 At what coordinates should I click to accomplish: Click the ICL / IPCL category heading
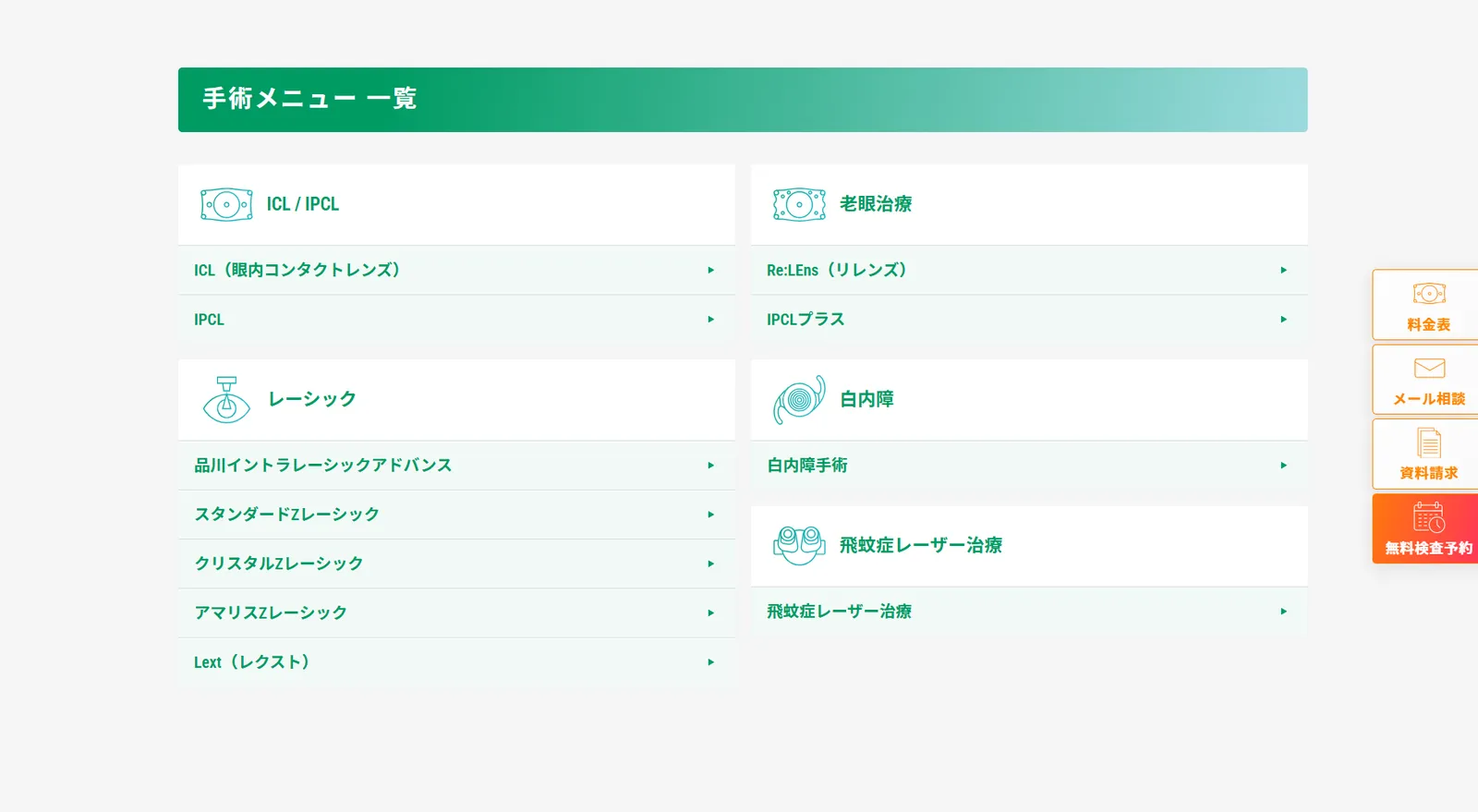point(303,204)
